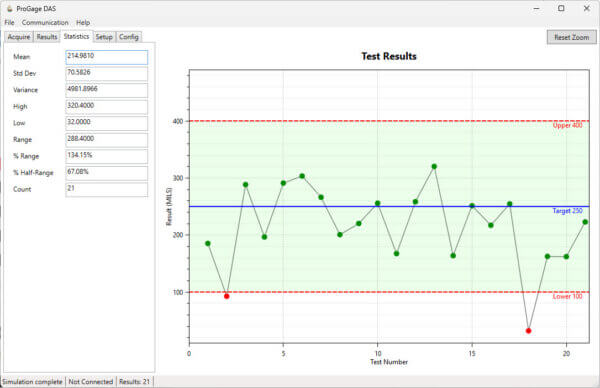Open the Config tab
Viewport: 600px width, 388px height.
coord(129,37)
